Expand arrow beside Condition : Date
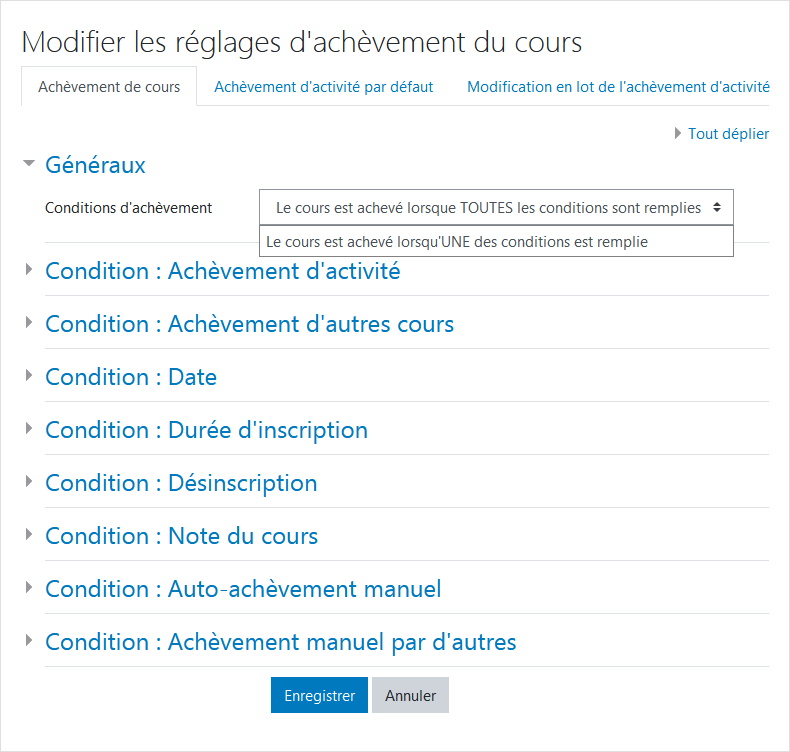 coord(29,375)
